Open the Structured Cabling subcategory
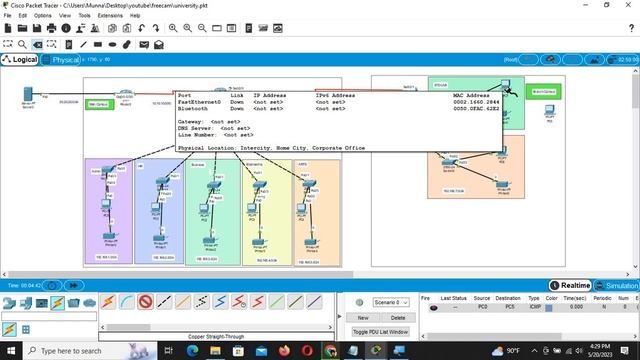The height and width of the screenshot is (360, 640). tap(26, 329)
